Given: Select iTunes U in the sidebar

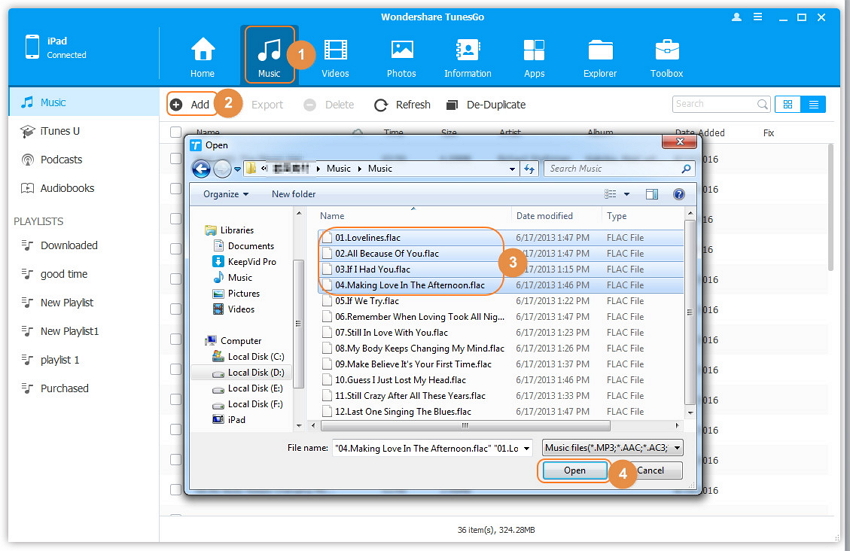Looking at the screenshot, I should (x=59, y=131).
